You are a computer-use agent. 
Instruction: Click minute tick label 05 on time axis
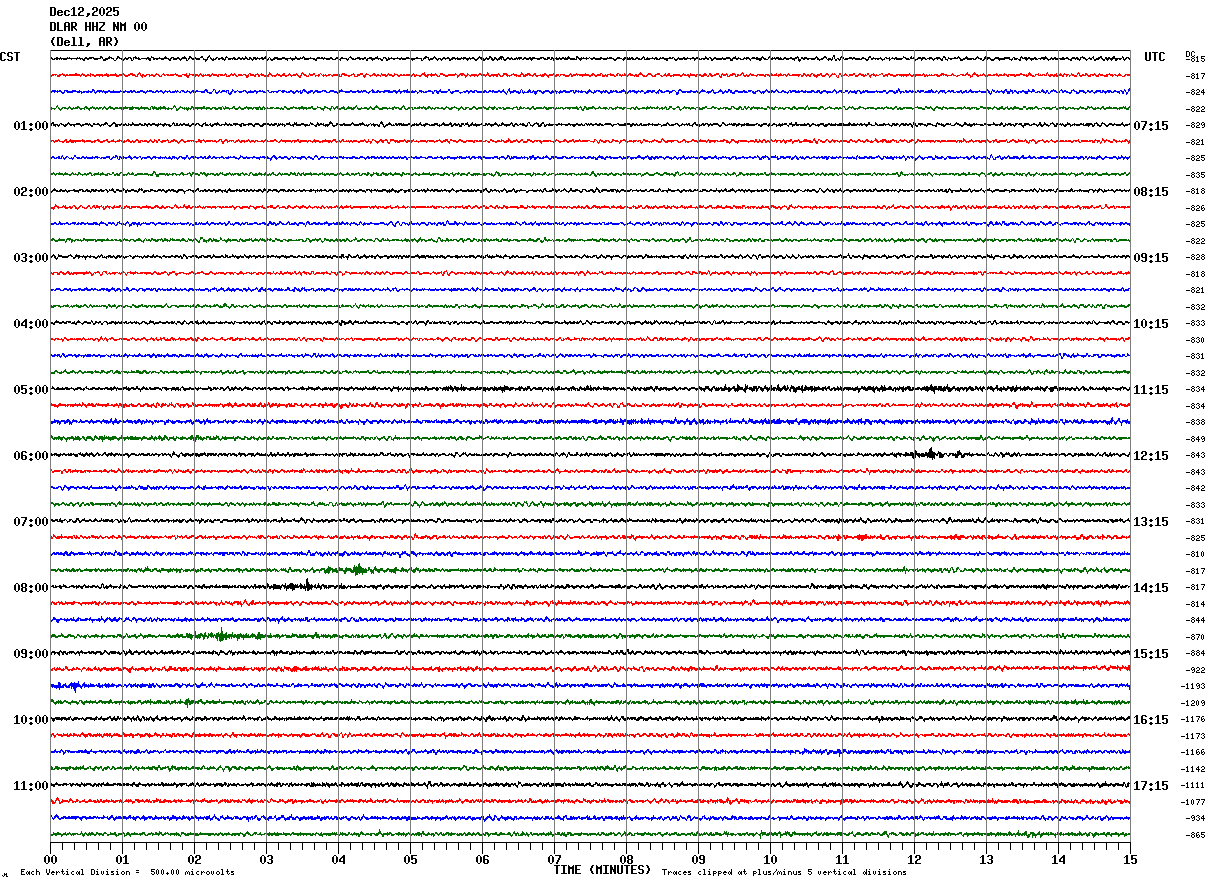click(410, 859)
